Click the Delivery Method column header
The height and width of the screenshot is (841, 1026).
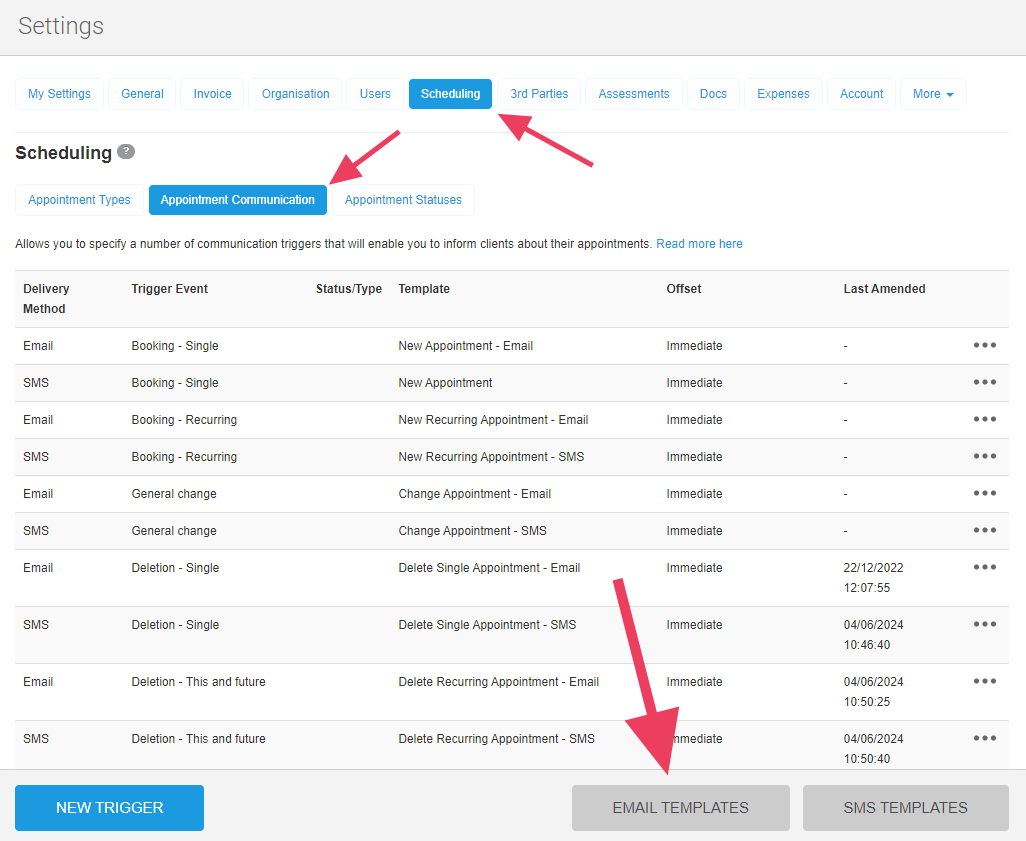point(46,298)
